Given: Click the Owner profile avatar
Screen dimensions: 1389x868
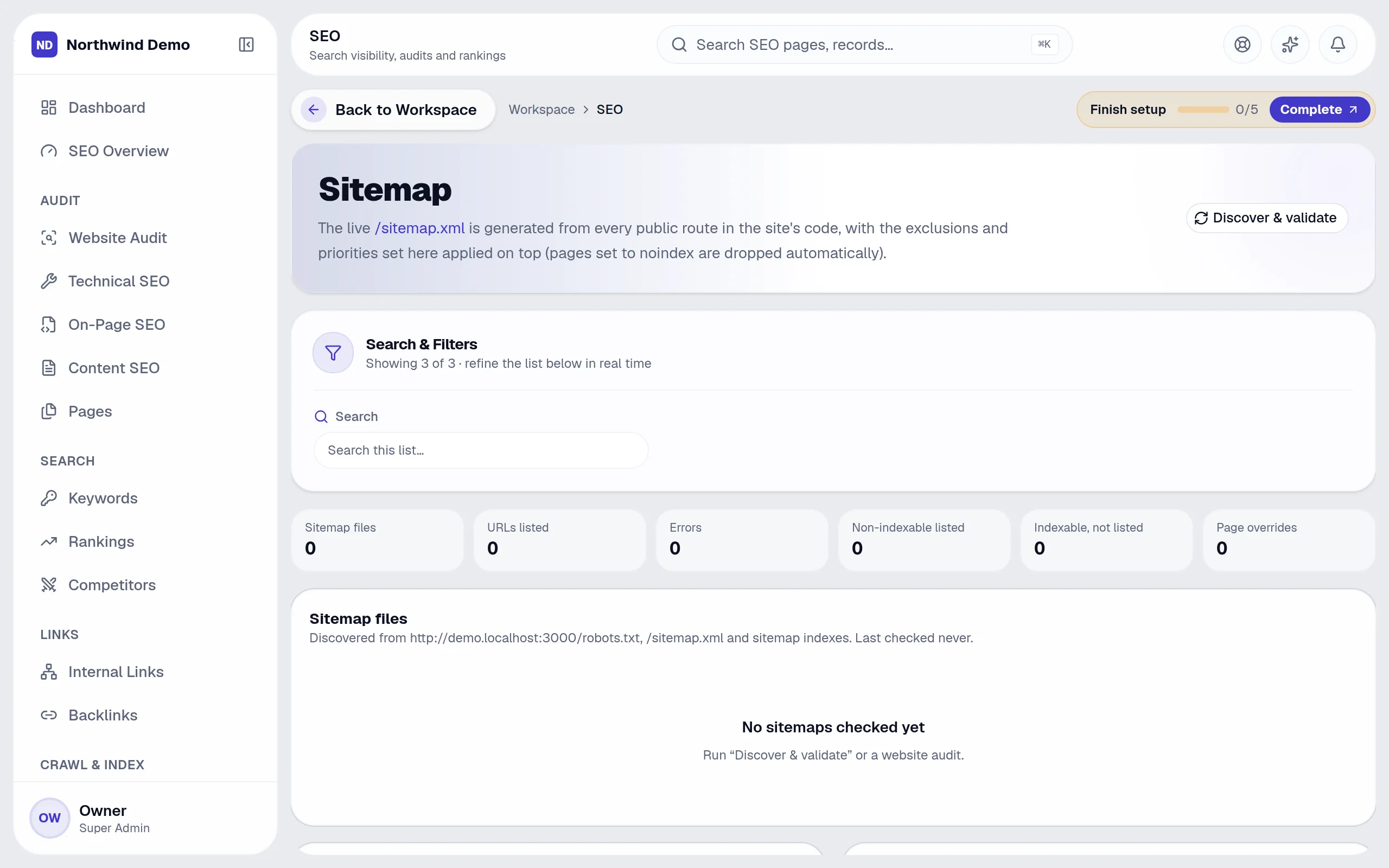Looking at the screenshot, I should pos(49,818).
